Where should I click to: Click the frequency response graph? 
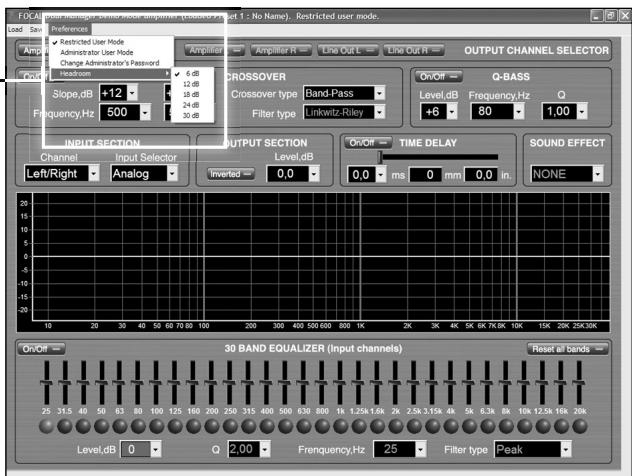pyautogui.click(x=313, y=262)
